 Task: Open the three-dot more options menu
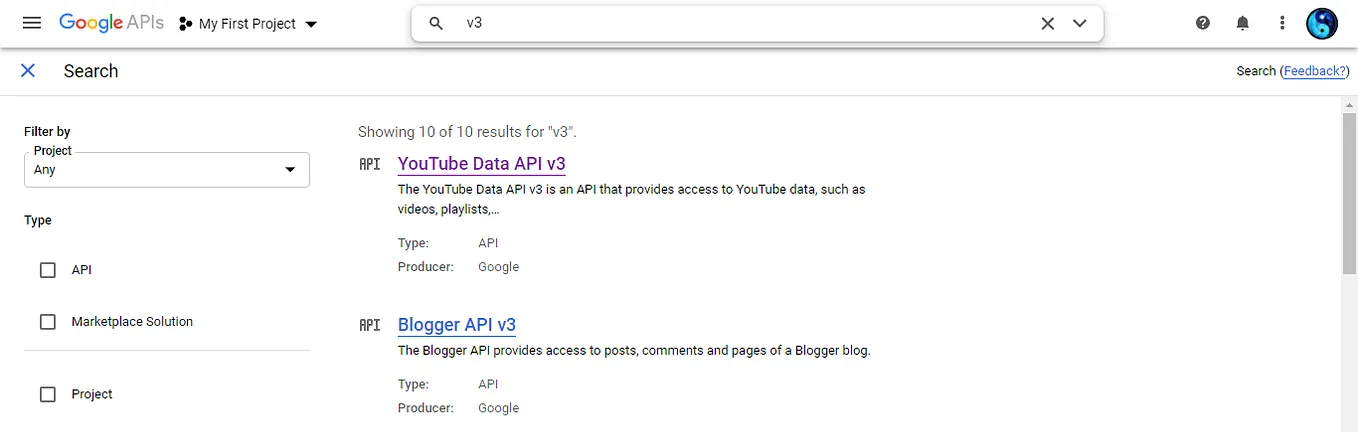coord(1282,23)
